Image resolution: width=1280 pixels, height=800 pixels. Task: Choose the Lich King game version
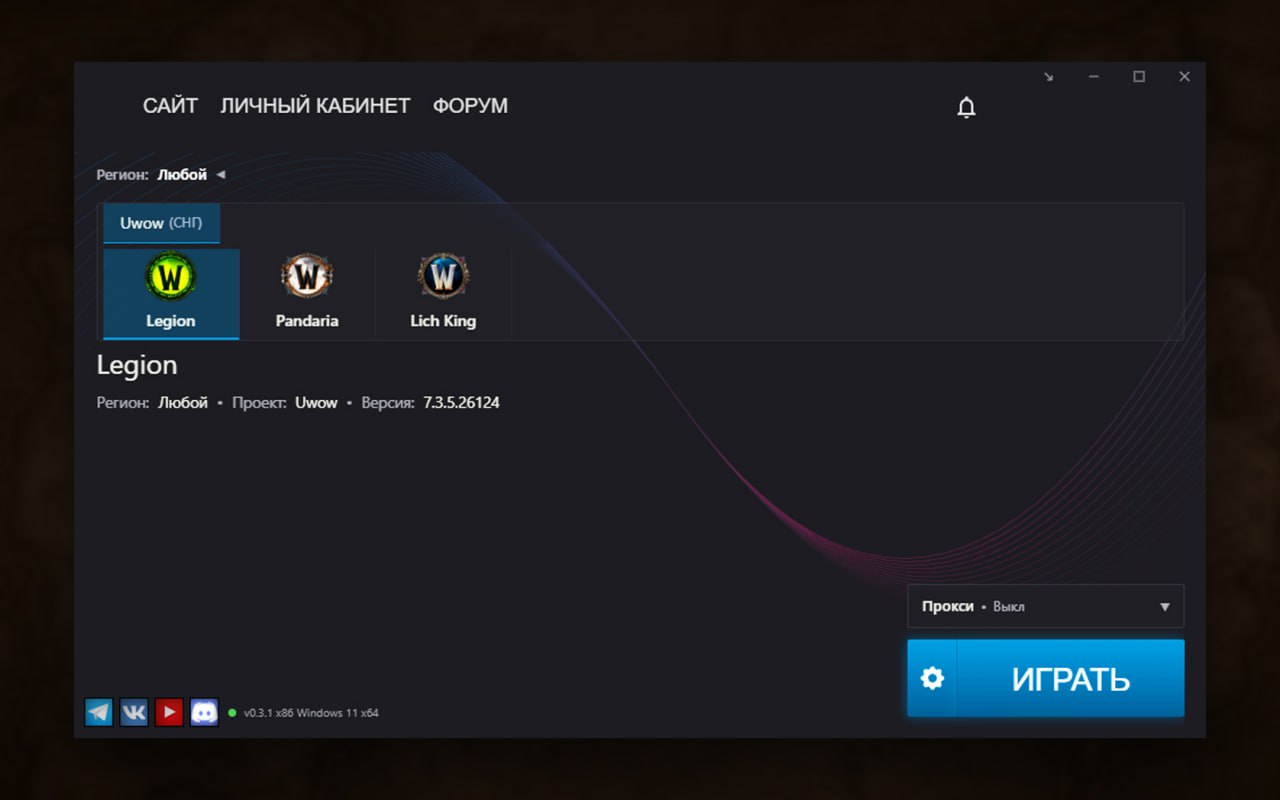[x=443, y=294]
